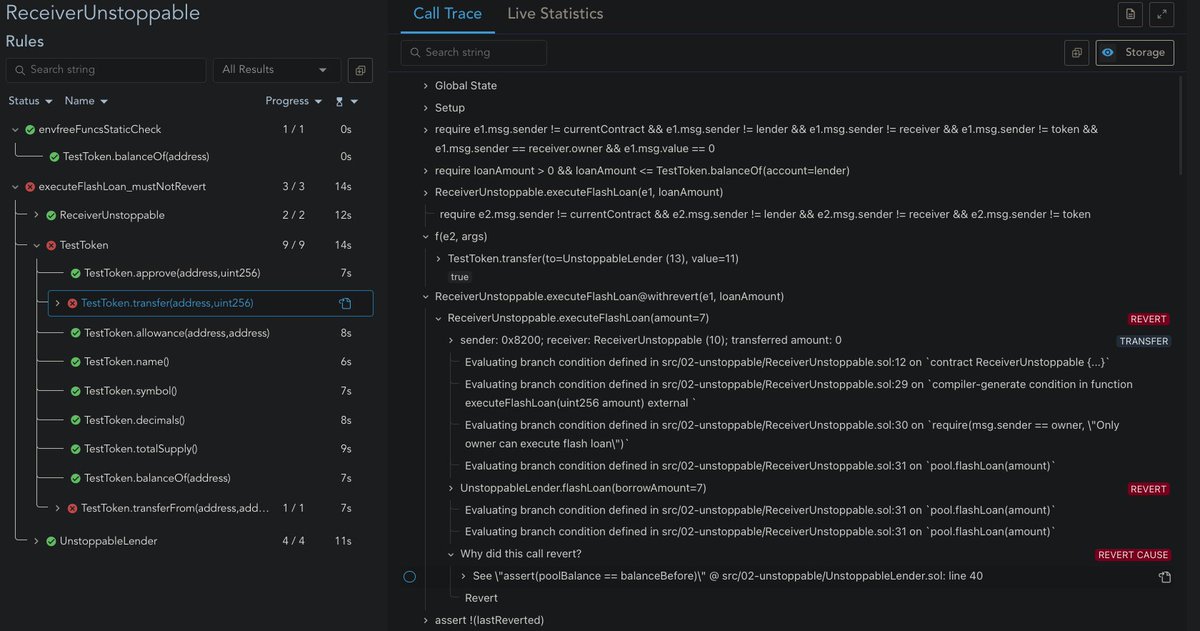Image resolution: width=1200 pixels, height=631 pixels.
Task: Toggle the Storage visibility button
Action: point(1134,52)
